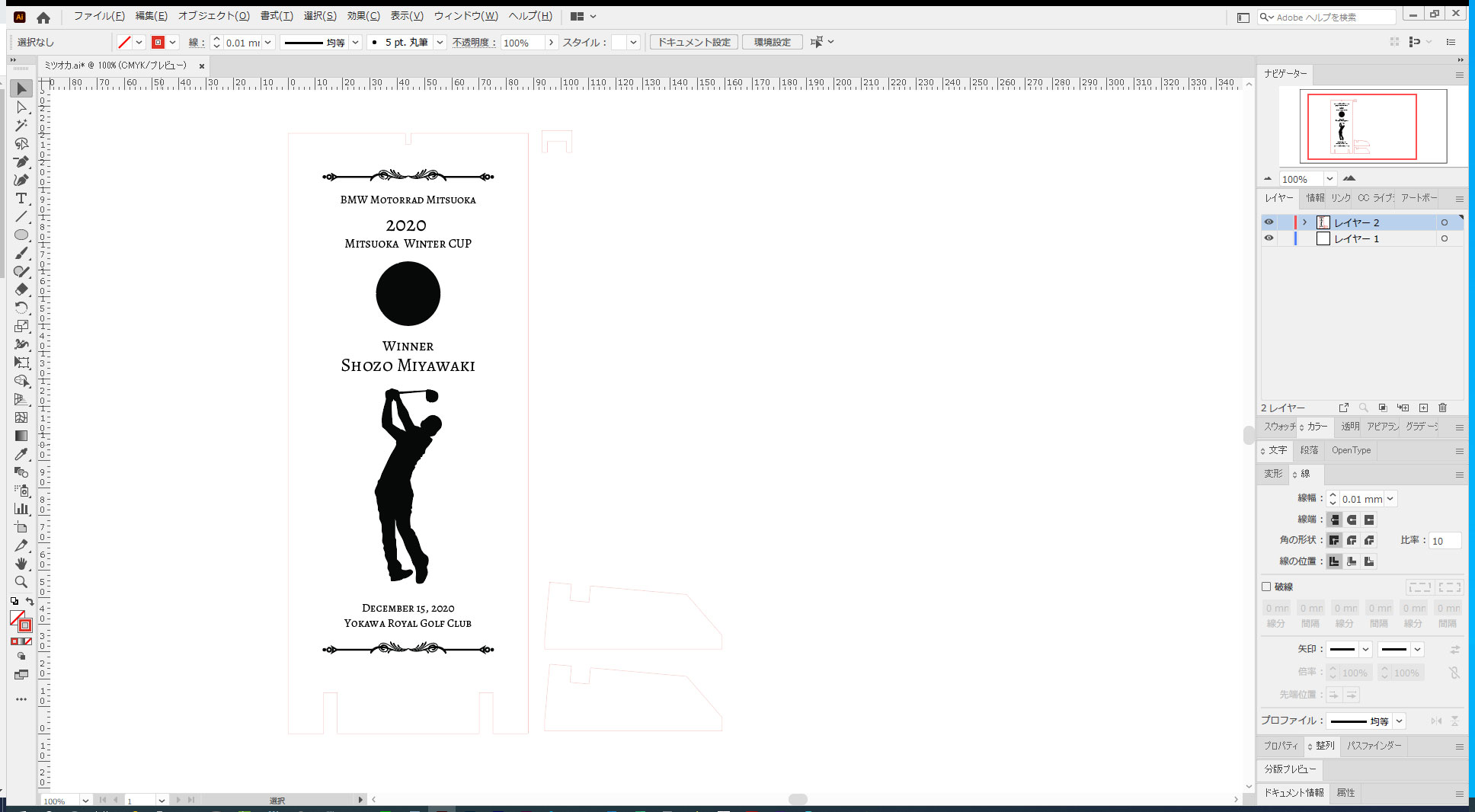Screen dimensions: 1475x812
Task: Choose round join corner shape
Action: tap(1352, 540)
